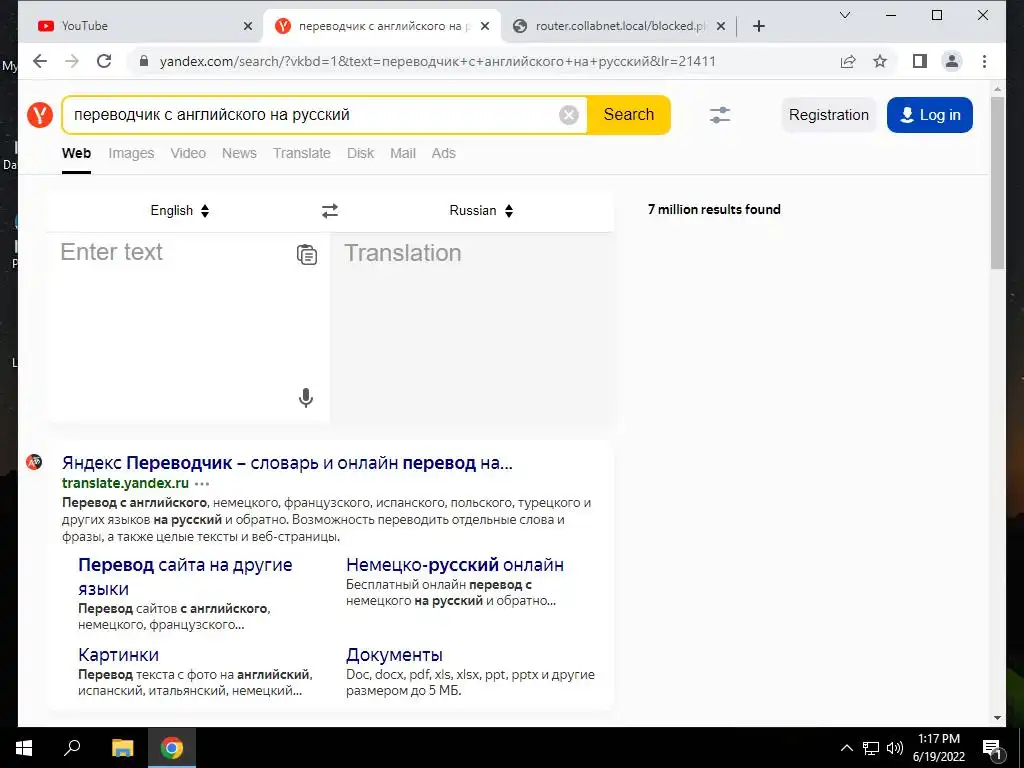This screenshot has height=768, width=1024.
Task: Open File Explorer from the taskbar
Action: coord(122,748)
